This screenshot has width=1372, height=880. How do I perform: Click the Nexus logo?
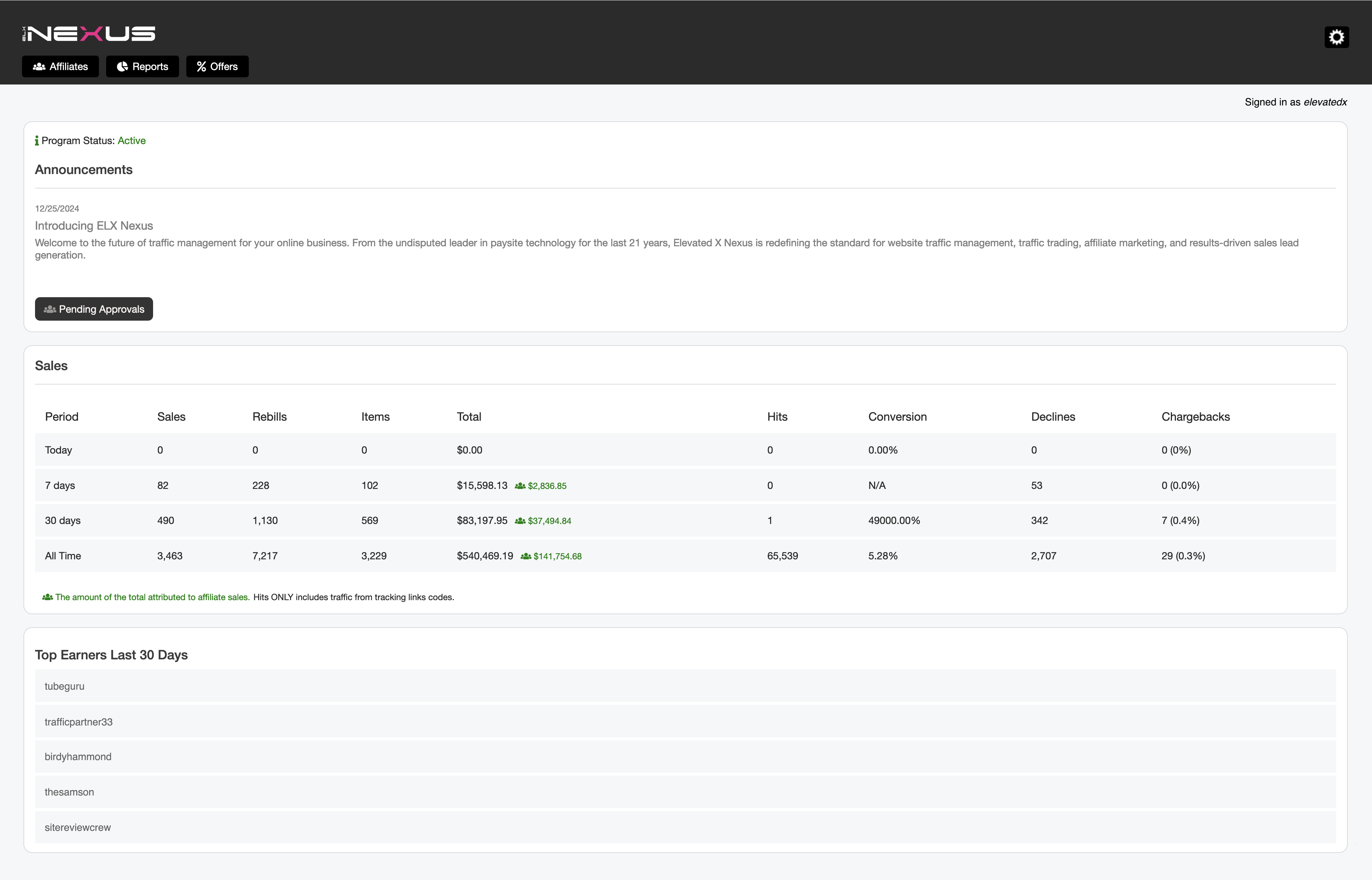click(89, 34)
